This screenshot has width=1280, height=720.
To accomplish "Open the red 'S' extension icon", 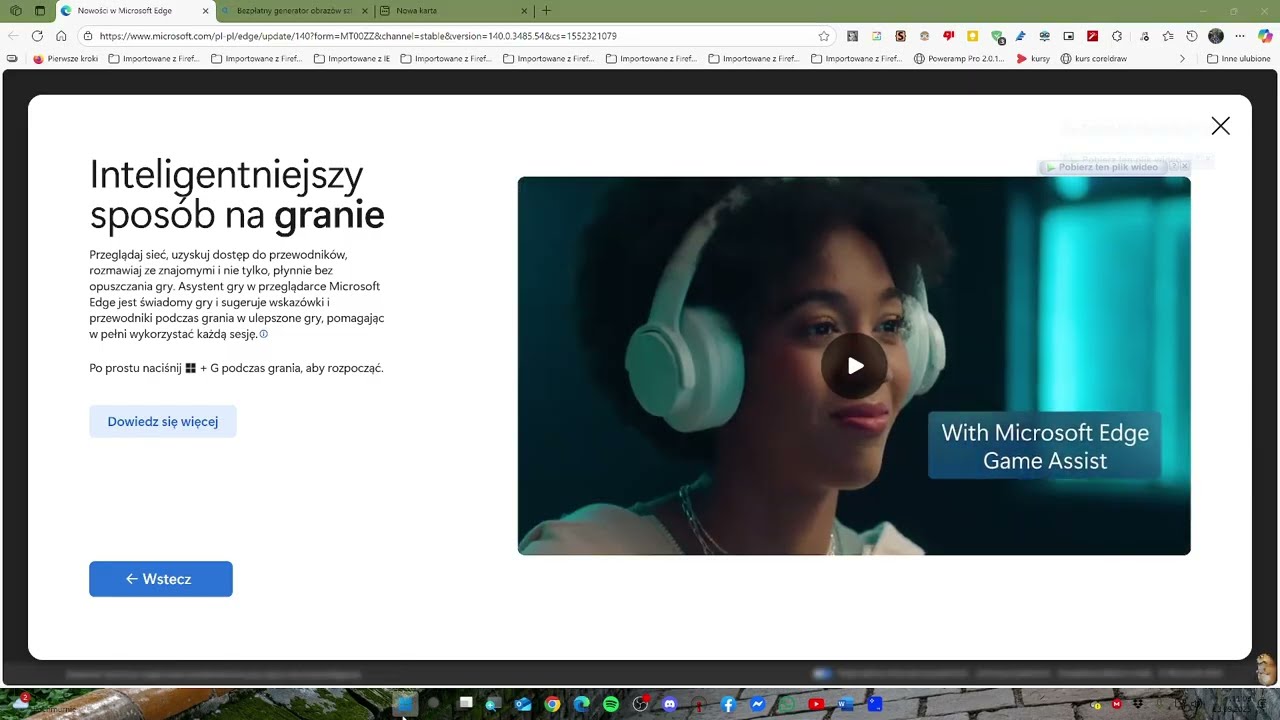I will [900, 36].
